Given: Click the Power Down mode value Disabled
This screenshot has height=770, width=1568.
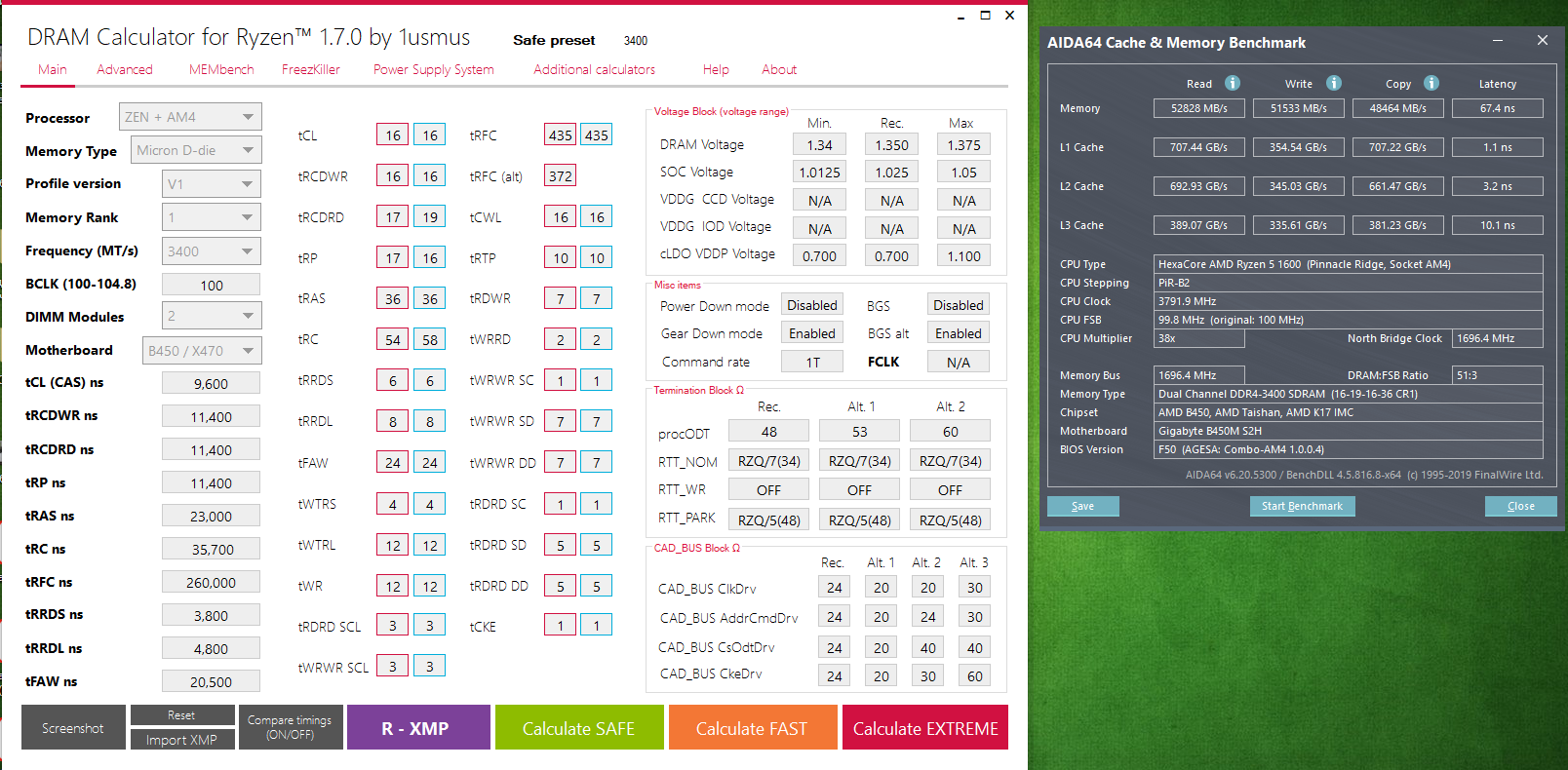Looking at the screenshot, I should [x=812, y=305].
